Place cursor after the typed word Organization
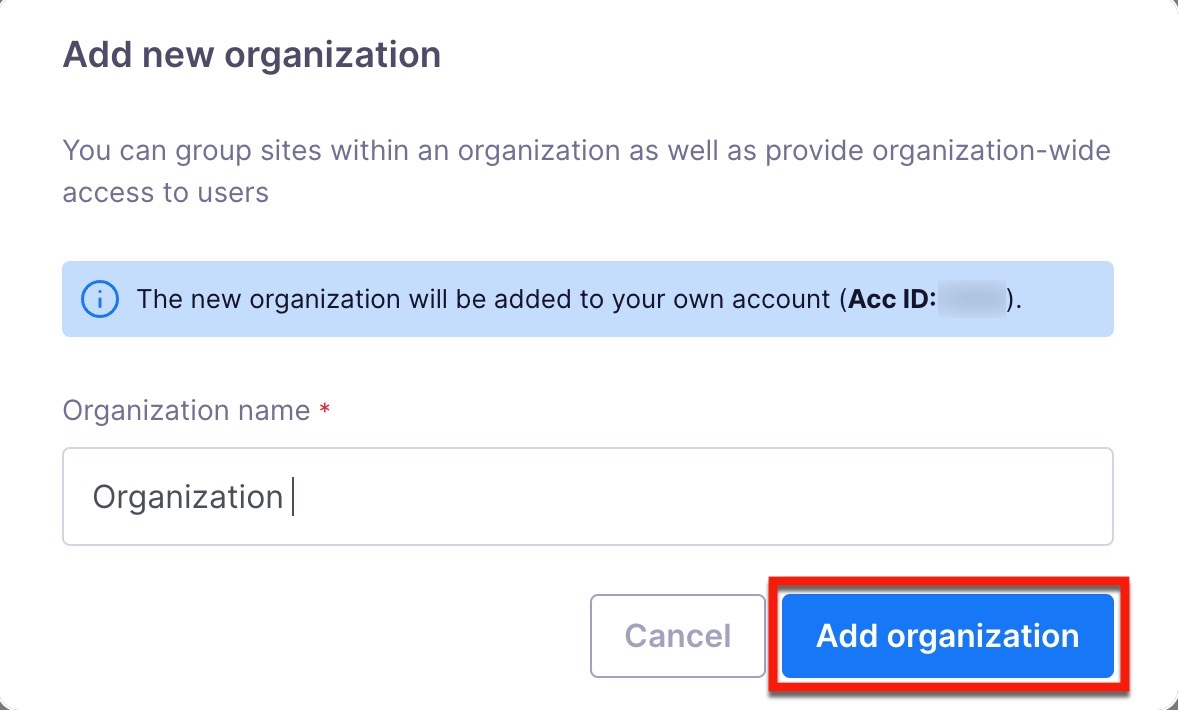 tap(291, 496)
